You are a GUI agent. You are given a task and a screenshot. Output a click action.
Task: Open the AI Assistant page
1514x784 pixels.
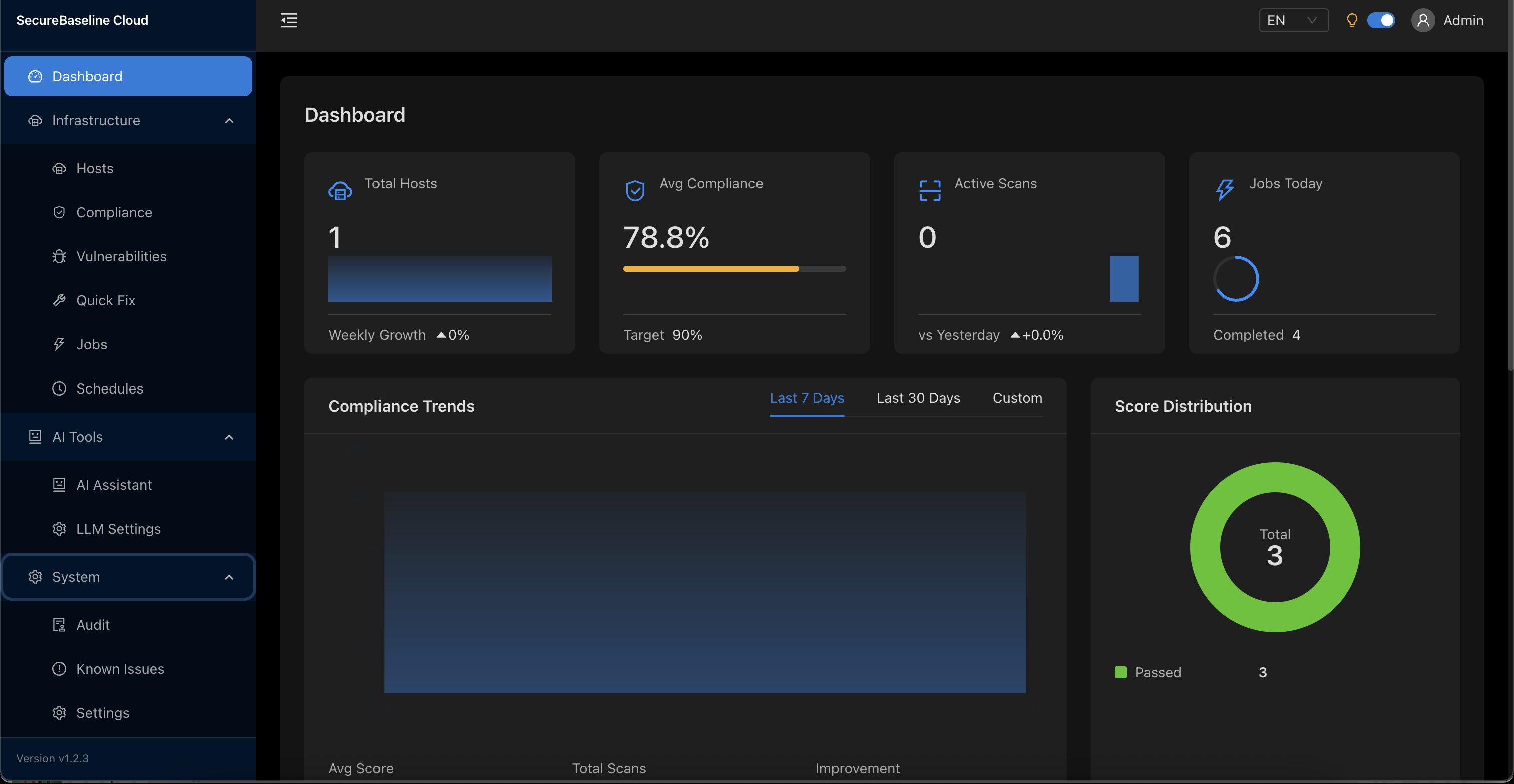(x=128, y=485)
